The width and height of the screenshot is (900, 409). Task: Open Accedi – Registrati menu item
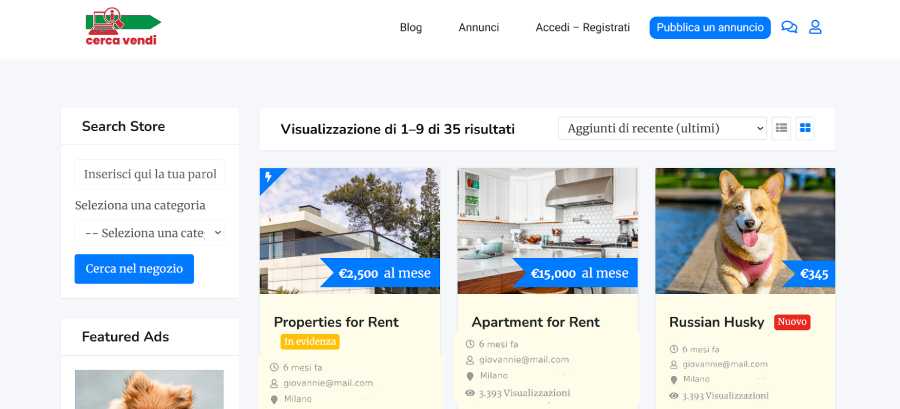(x=583, y=28)
